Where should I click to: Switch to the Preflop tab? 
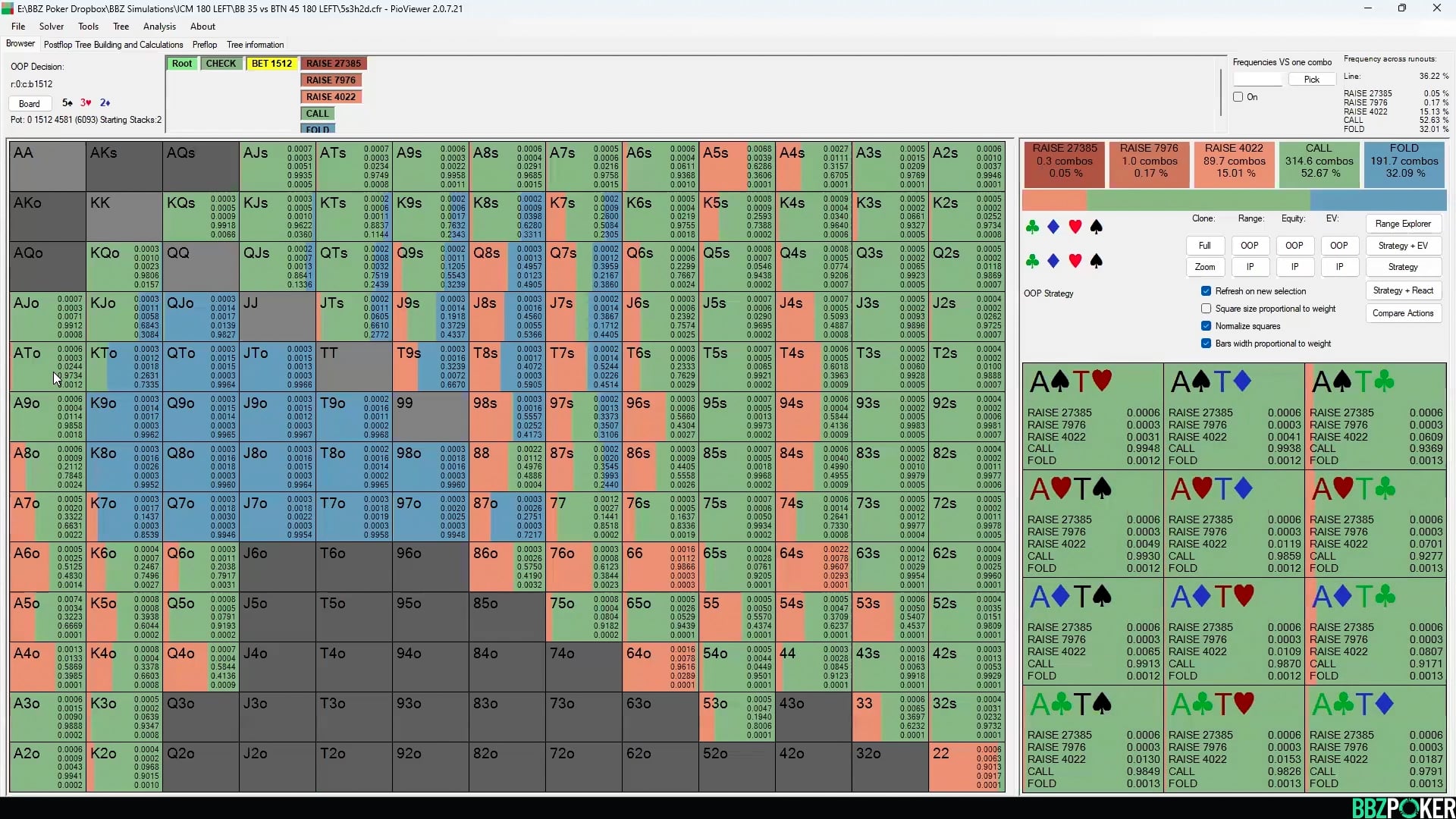click(x=205, y=45)
